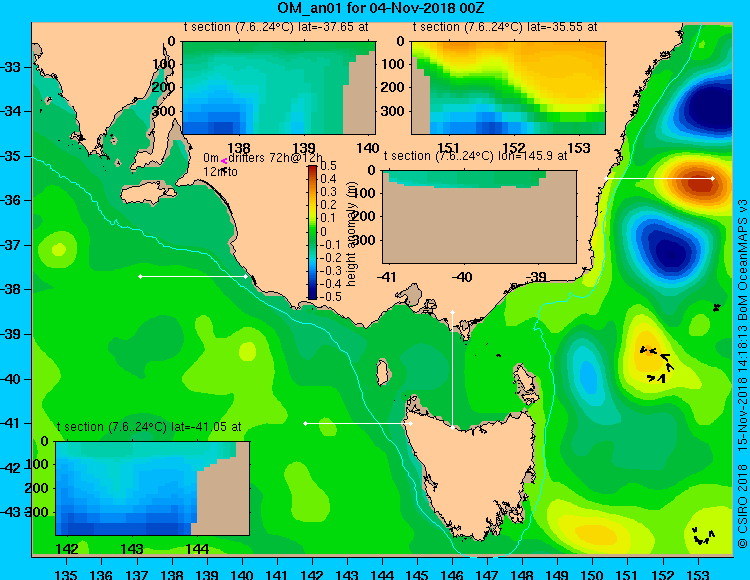The image size is (750, 580).
Task: Click the magenta drifter marker in the legend
Action: pyautogui.click(x=224, y=162)
